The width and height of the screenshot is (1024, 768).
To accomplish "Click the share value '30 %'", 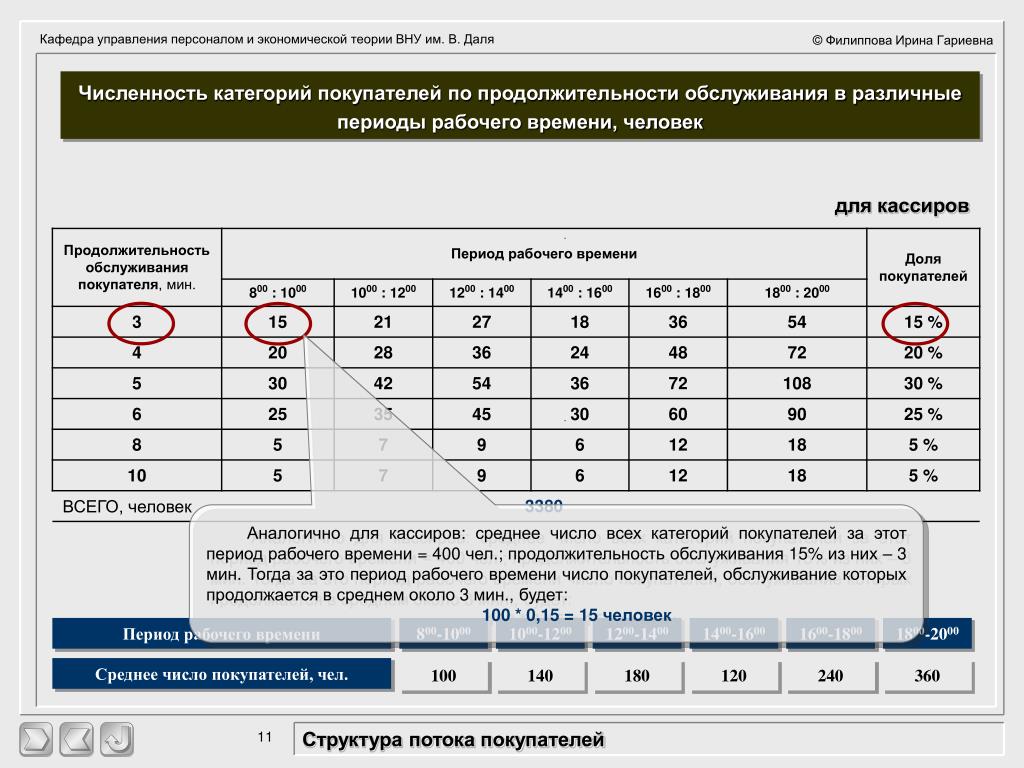I will click(x=923, y=383).
